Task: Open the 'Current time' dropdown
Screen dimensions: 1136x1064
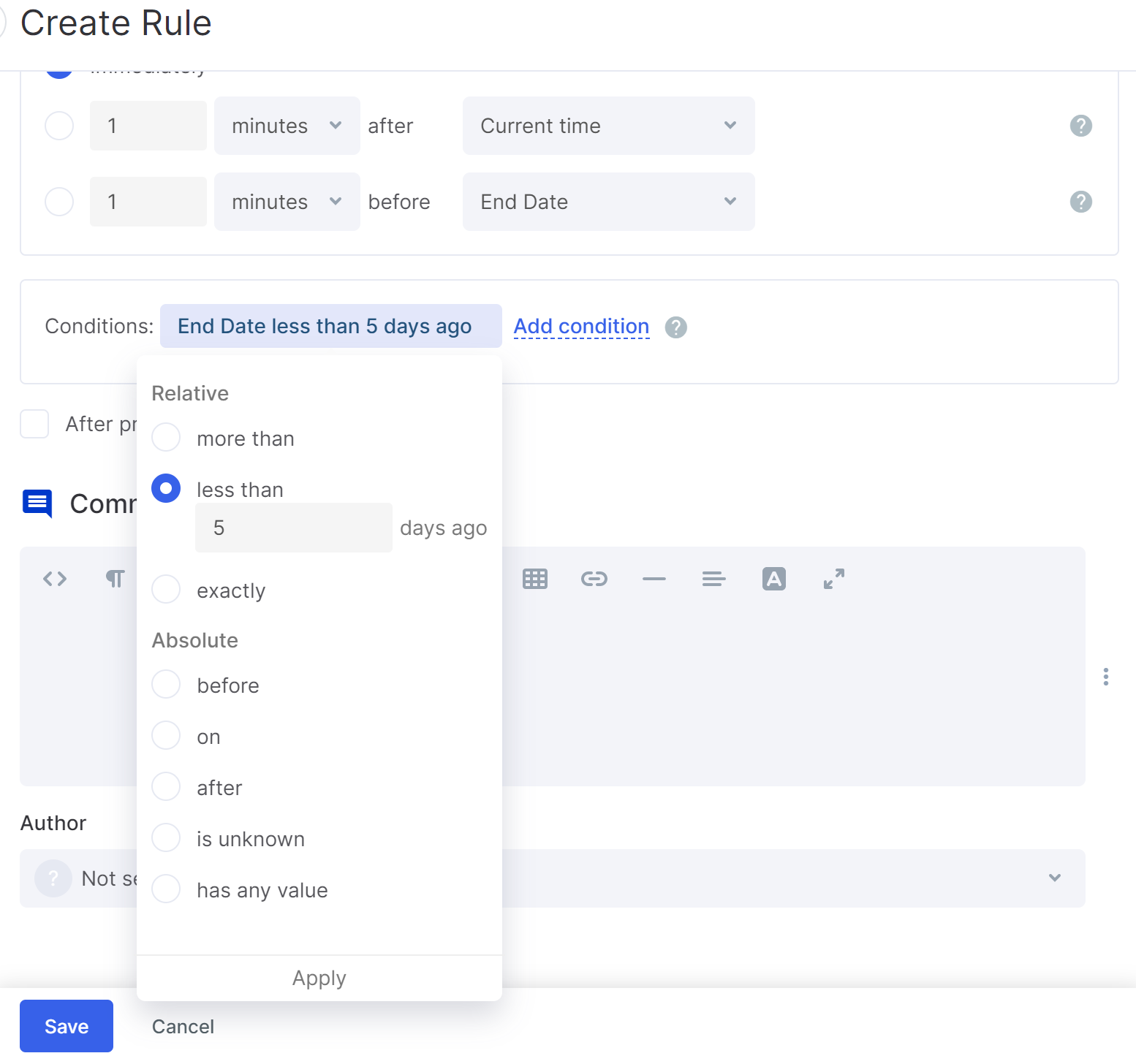Action: pos(608,126)
